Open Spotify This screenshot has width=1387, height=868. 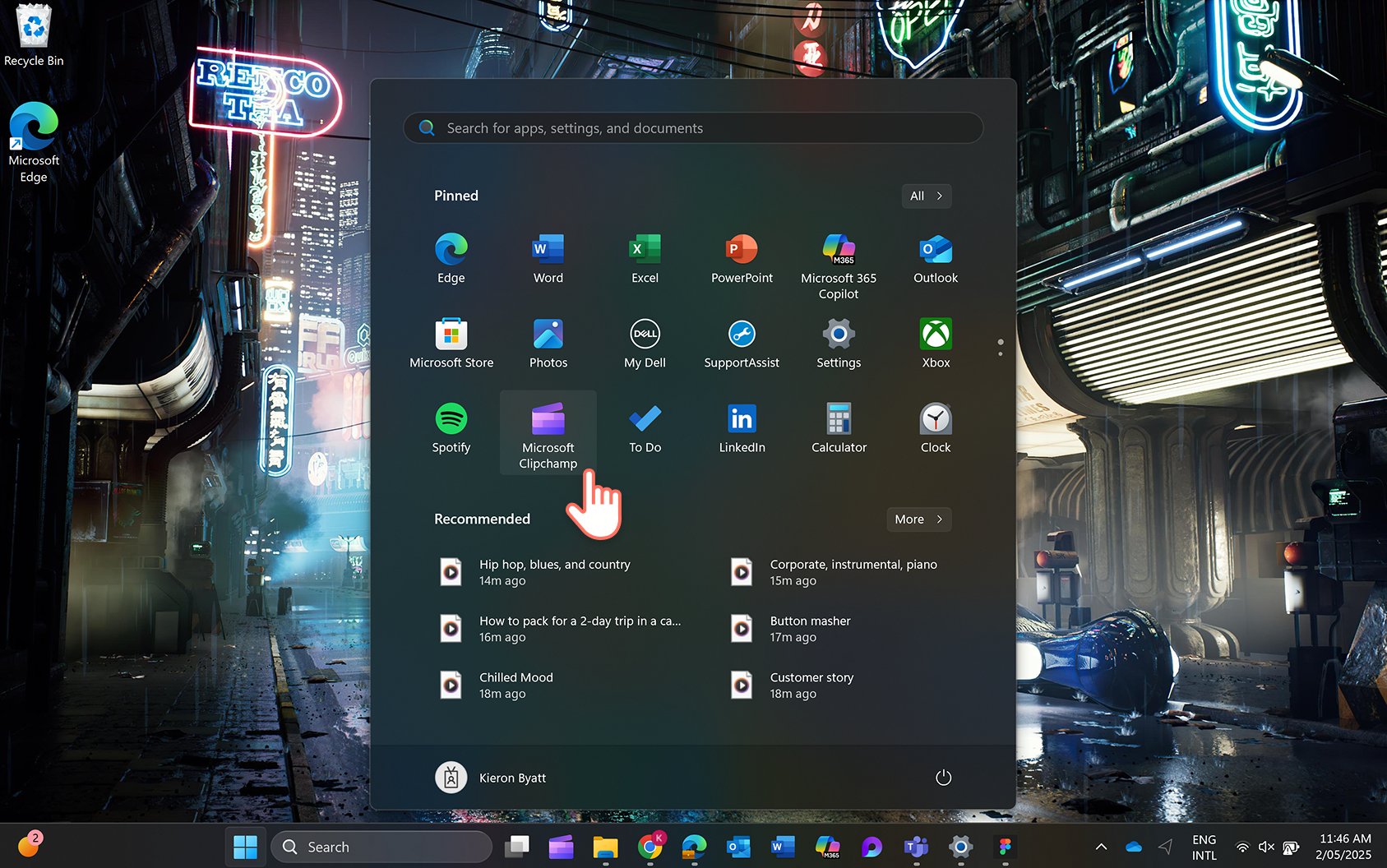[x=451, y=427]
